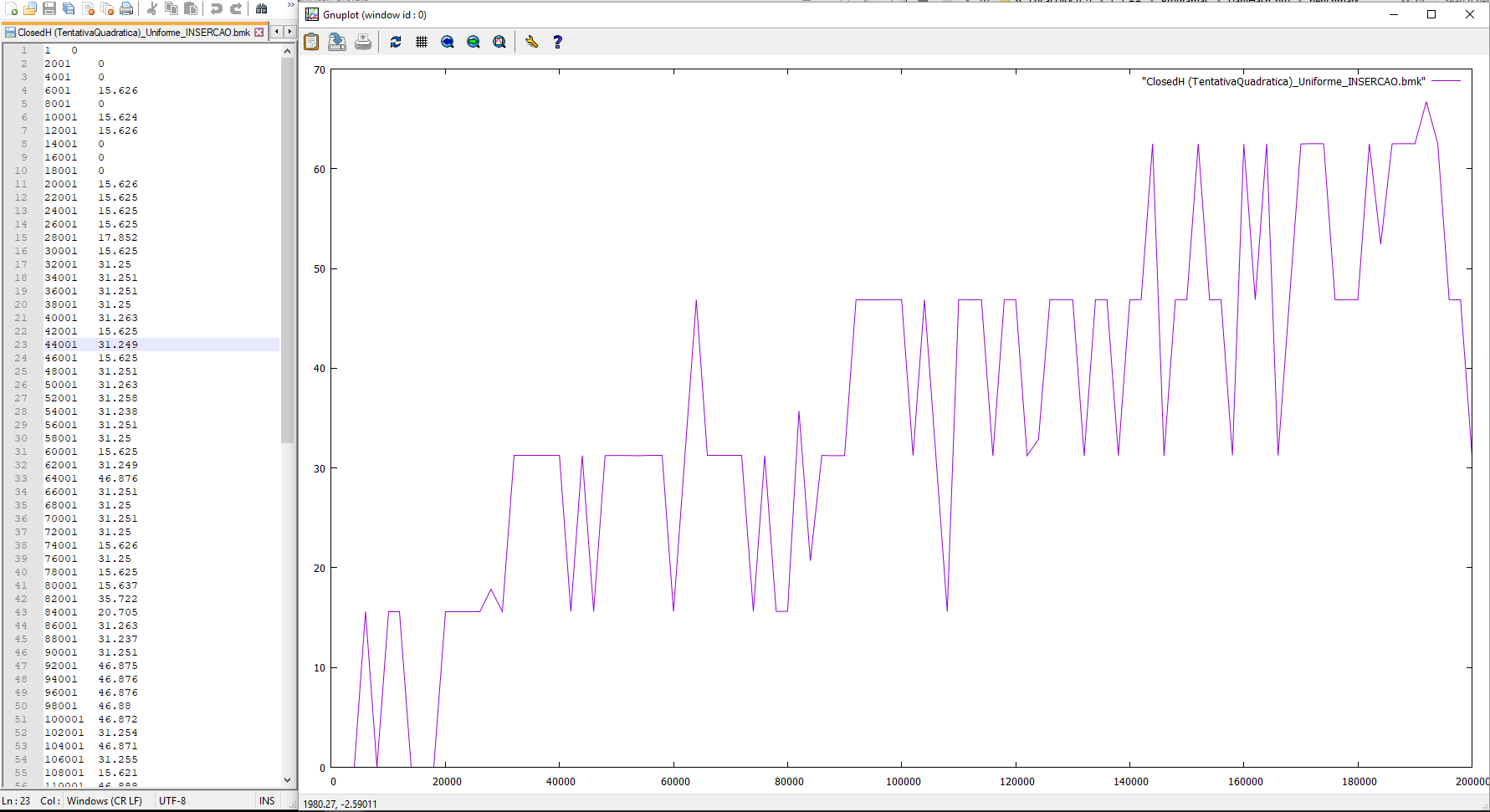Click value 46.88 on line 50
The image size is (1490, 812).
click(115, 706)
